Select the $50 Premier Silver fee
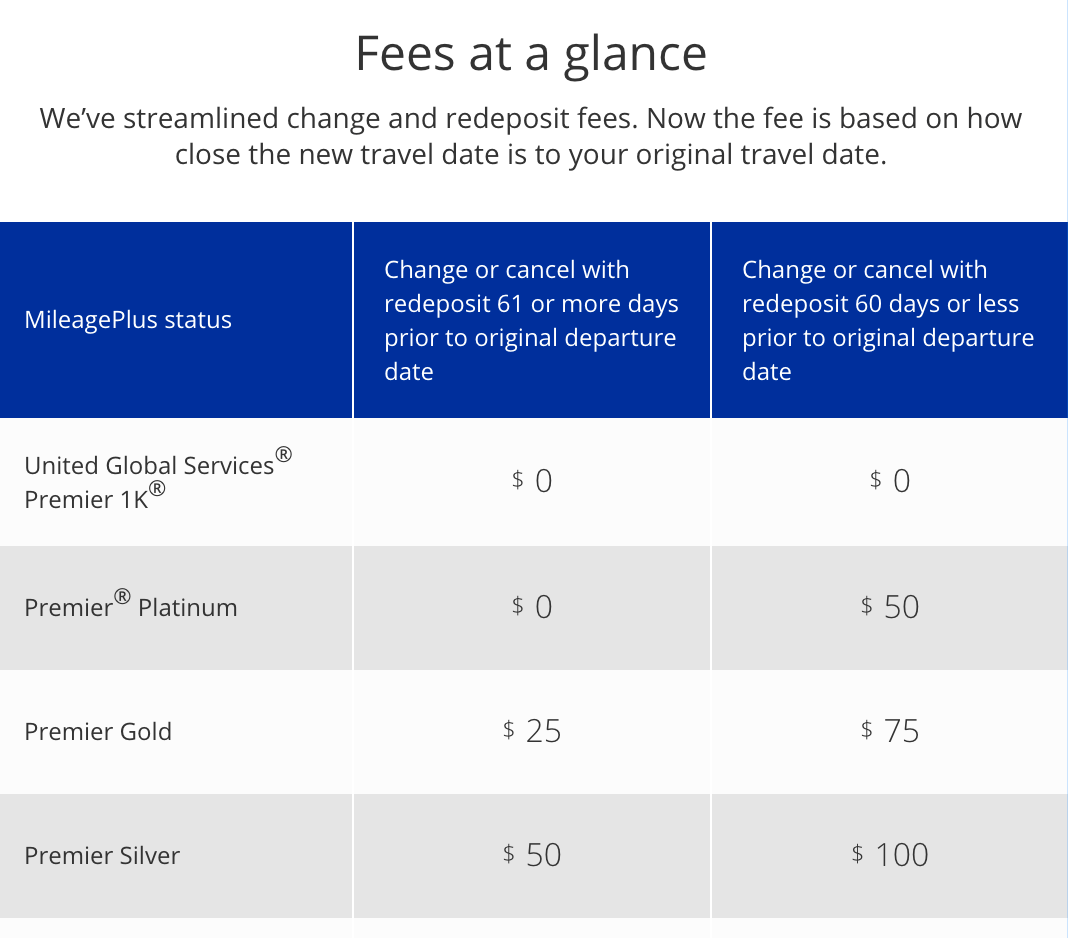The image size is (1068, 938). click(532, 855)
